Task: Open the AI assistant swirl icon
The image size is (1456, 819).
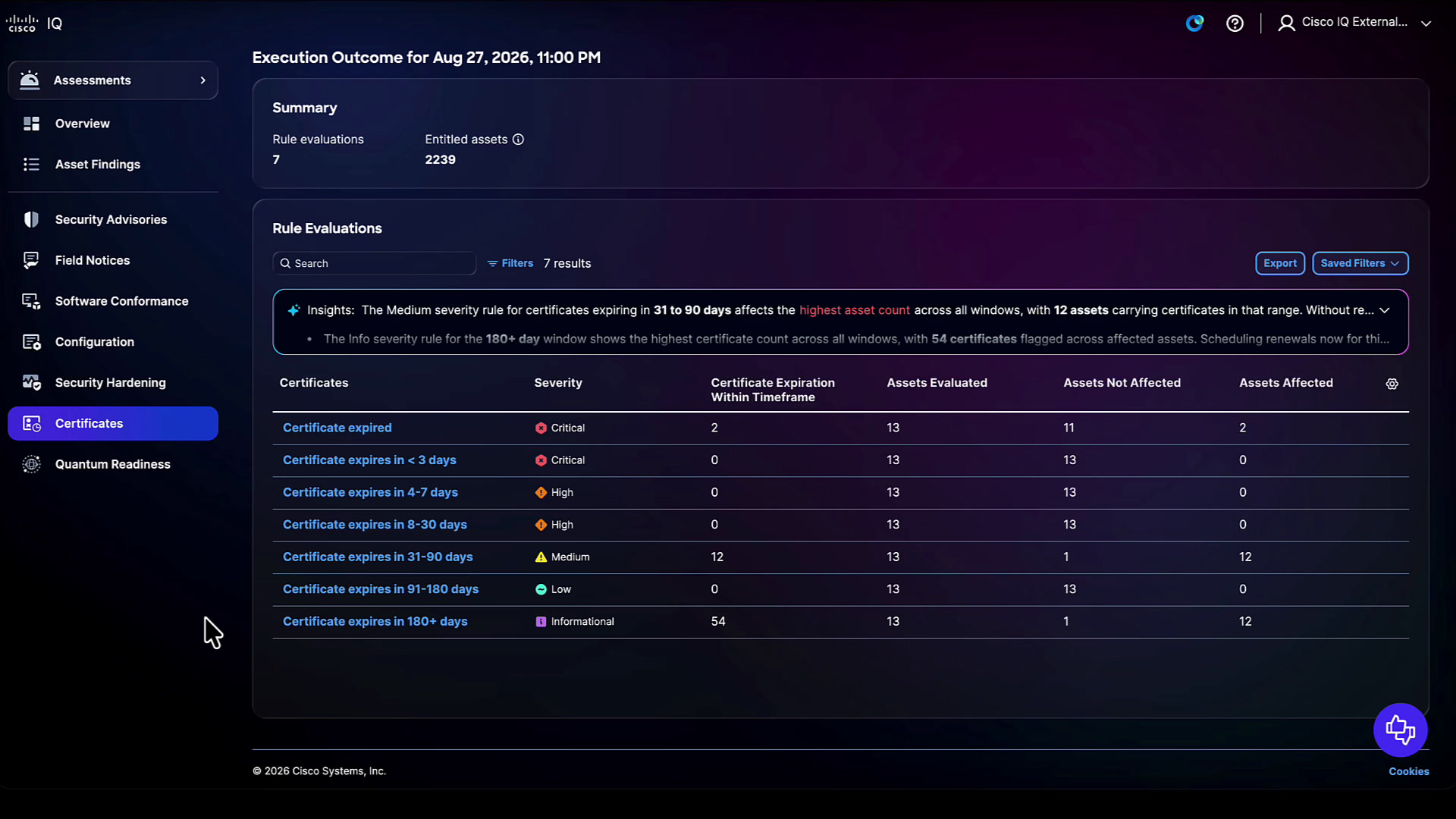Action: coord(1195,24)
